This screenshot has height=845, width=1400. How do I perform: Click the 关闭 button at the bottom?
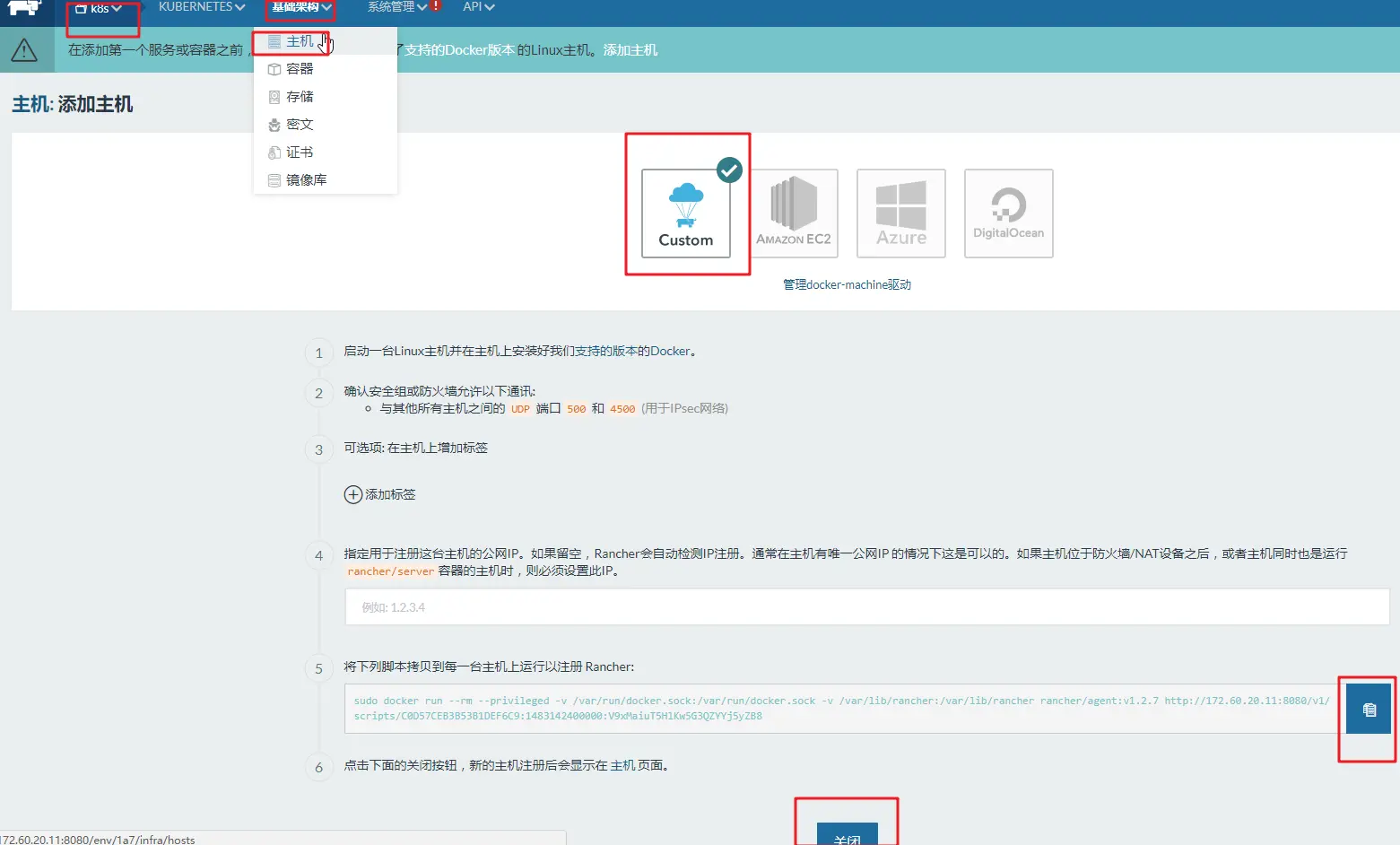pyautogui.click(x=847, y=834)
